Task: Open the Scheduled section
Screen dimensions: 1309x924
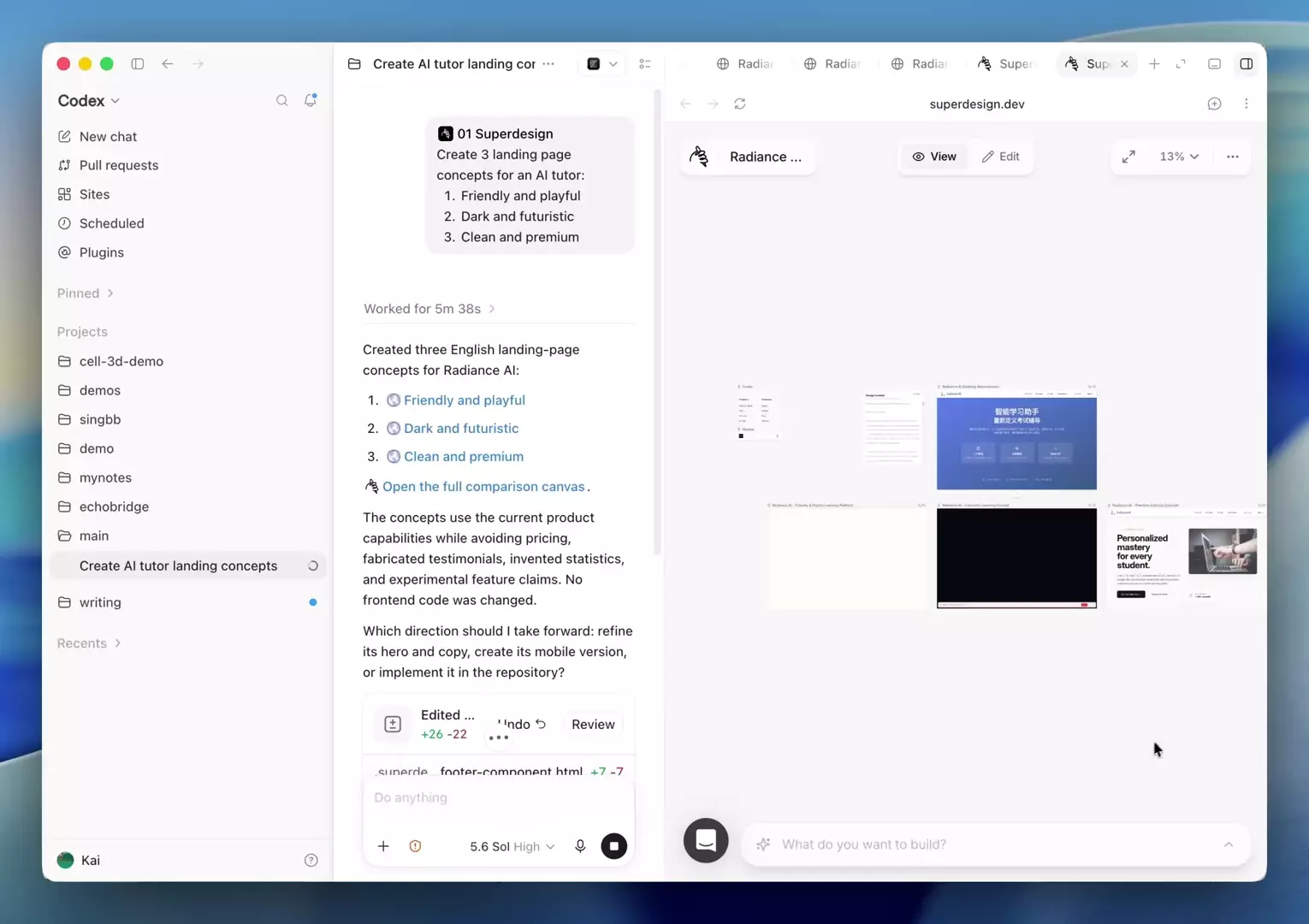Action: tap(111, 223)
